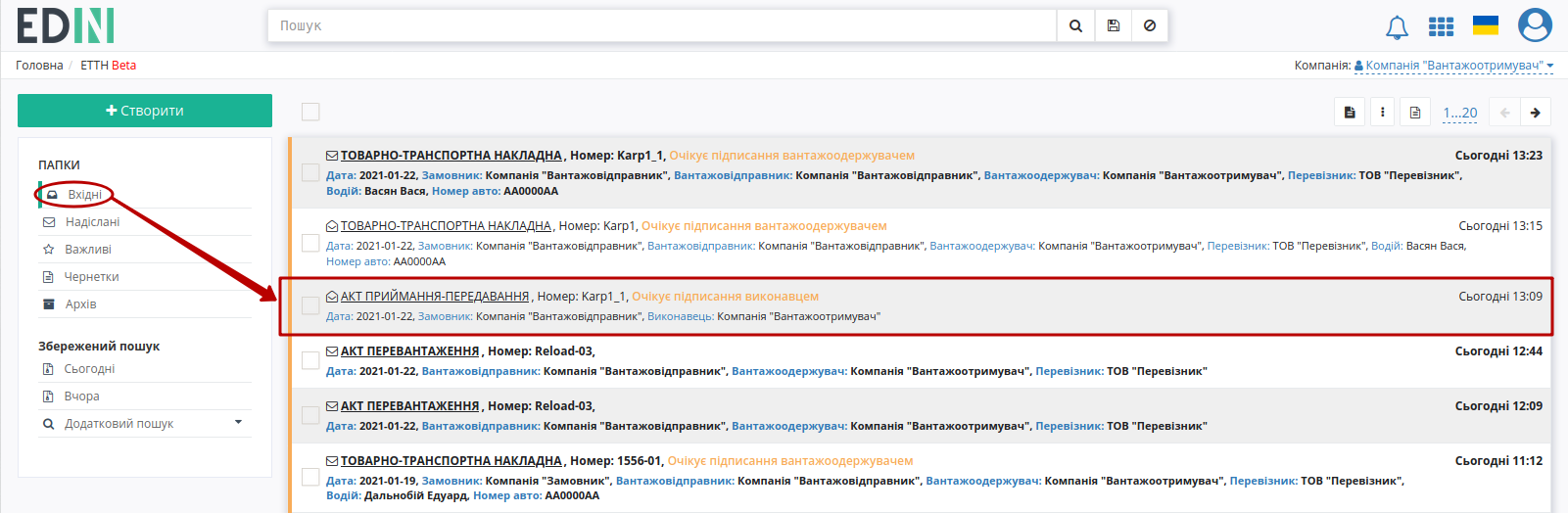Click the search magnifier button
Viewport: 1568px width, 513px height.
(1075, 25)
